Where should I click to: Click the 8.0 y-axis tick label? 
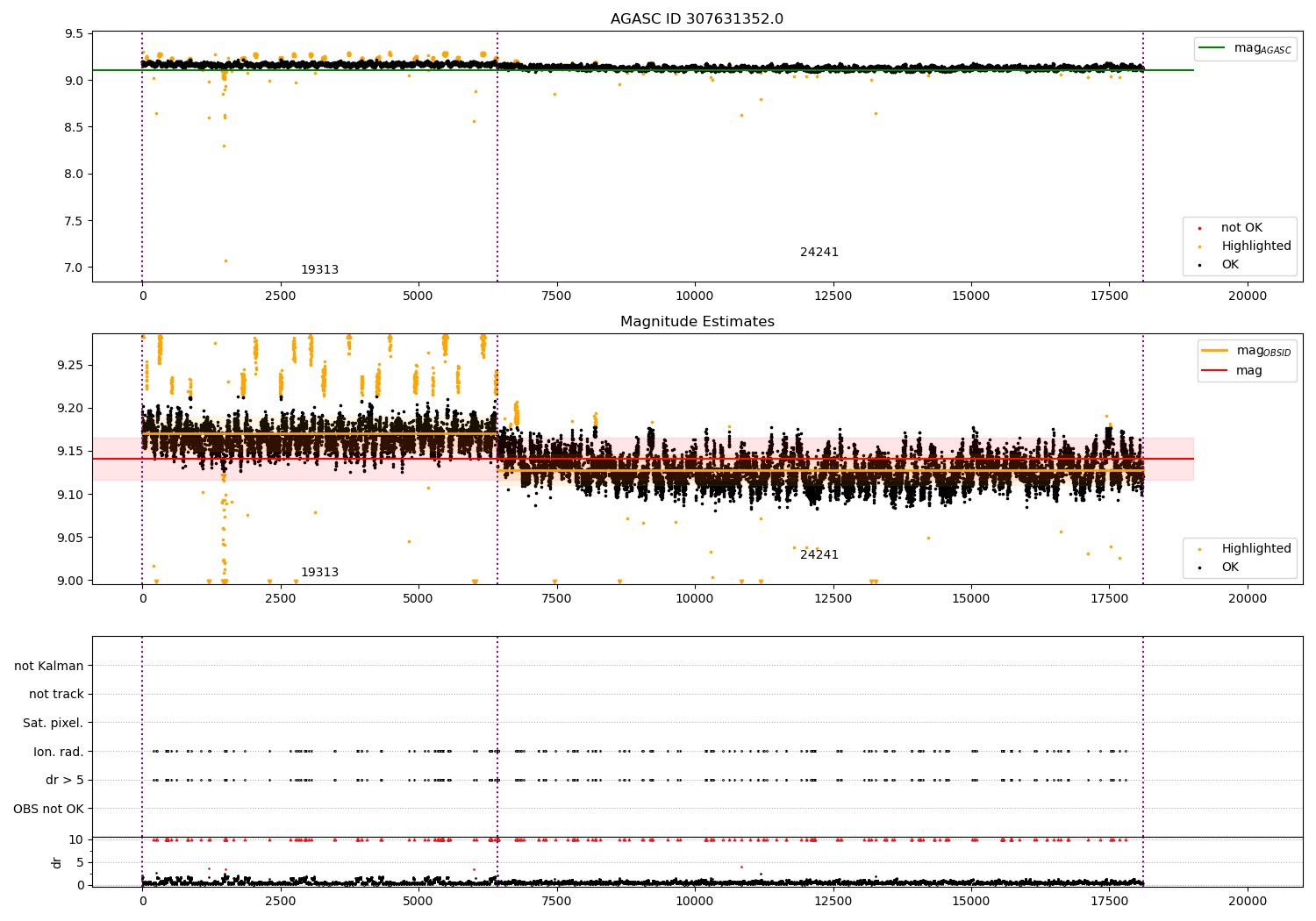click(74, 175)
